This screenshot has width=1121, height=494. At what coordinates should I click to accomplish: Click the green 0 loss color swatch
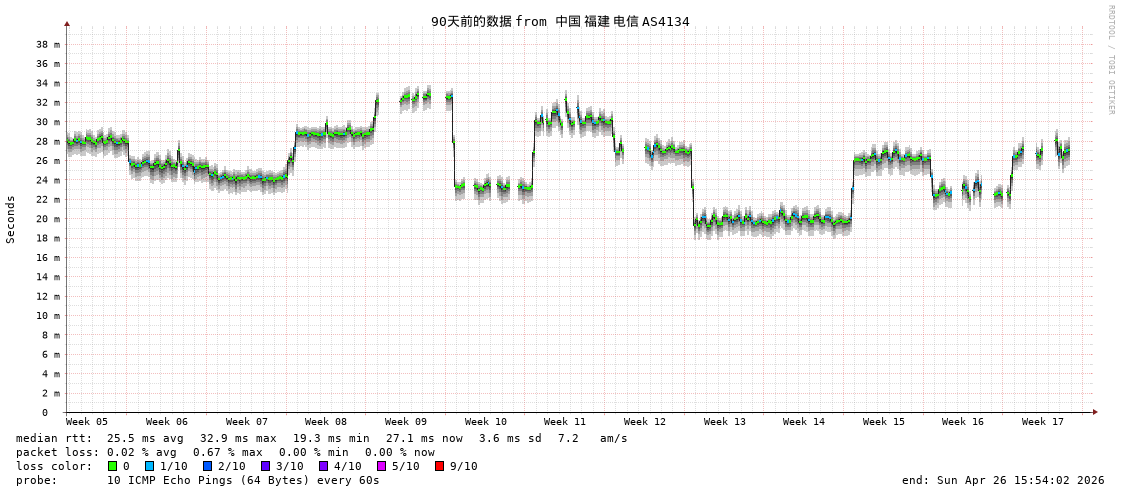click(x=113, y=466)
